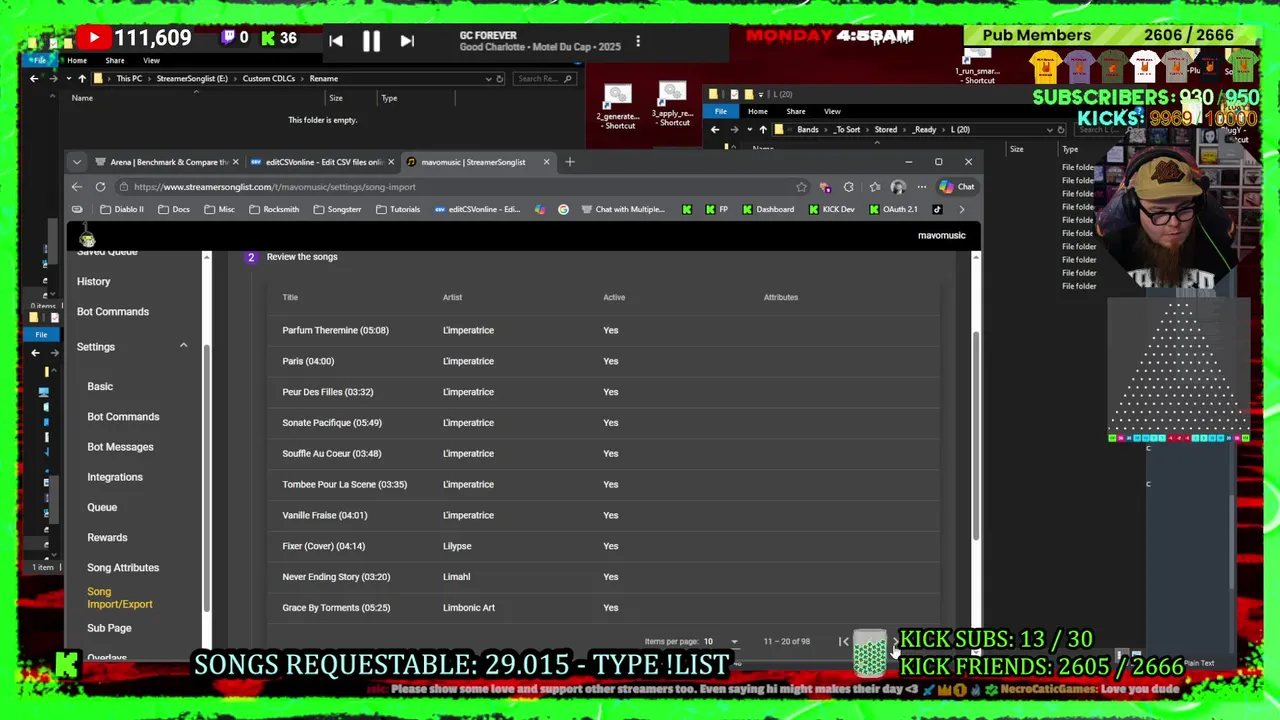Select the Parfum Theremine (05:08) row
The image size is (1280, 720).
605,330
